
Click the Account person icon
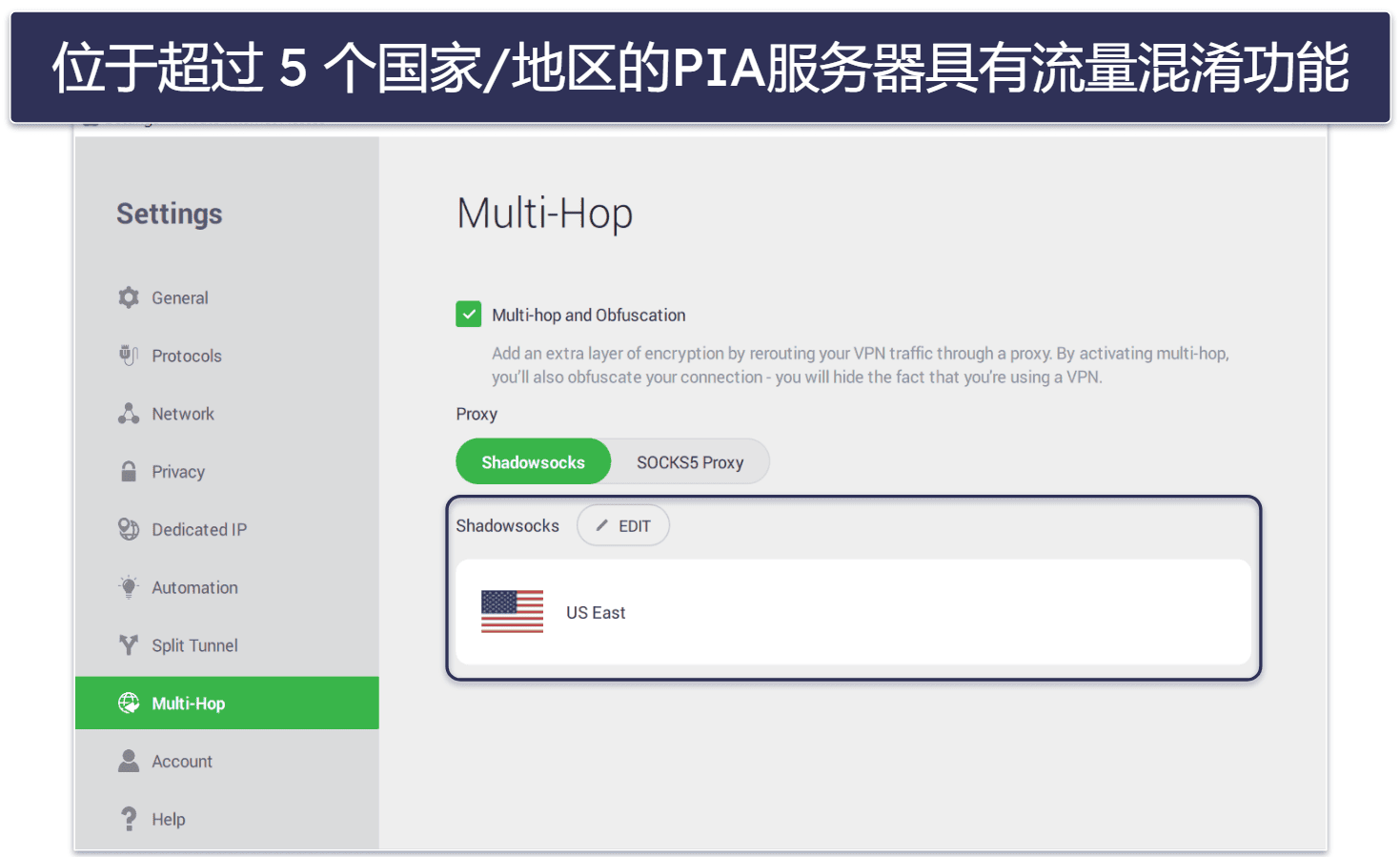click(x=129, y=761)
